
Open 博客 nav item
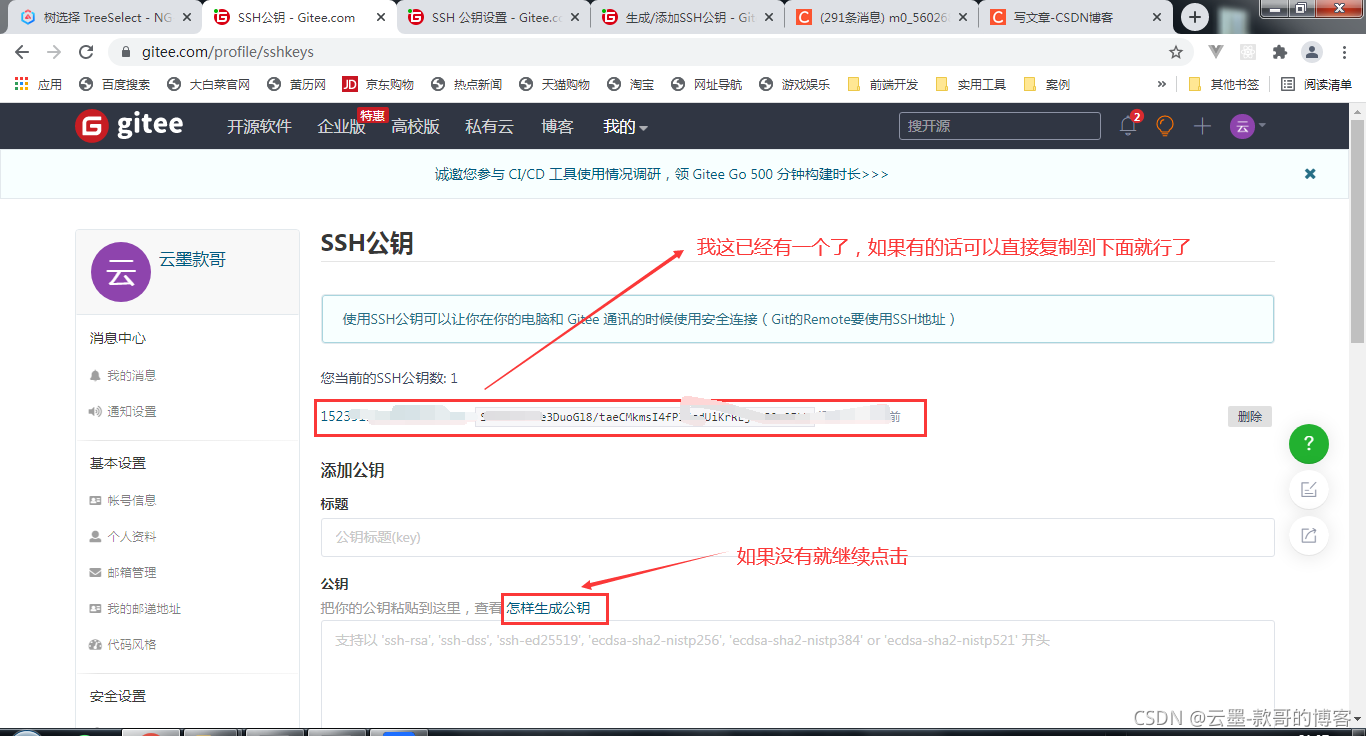(557, 127)
